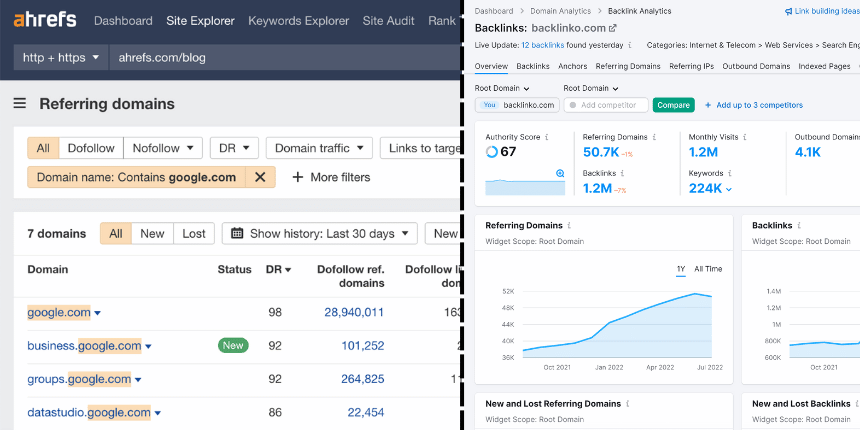Click info icon on New and Lost Referring Domains
The height and width of the screenshot is (430, 860).
pos(627,403)
